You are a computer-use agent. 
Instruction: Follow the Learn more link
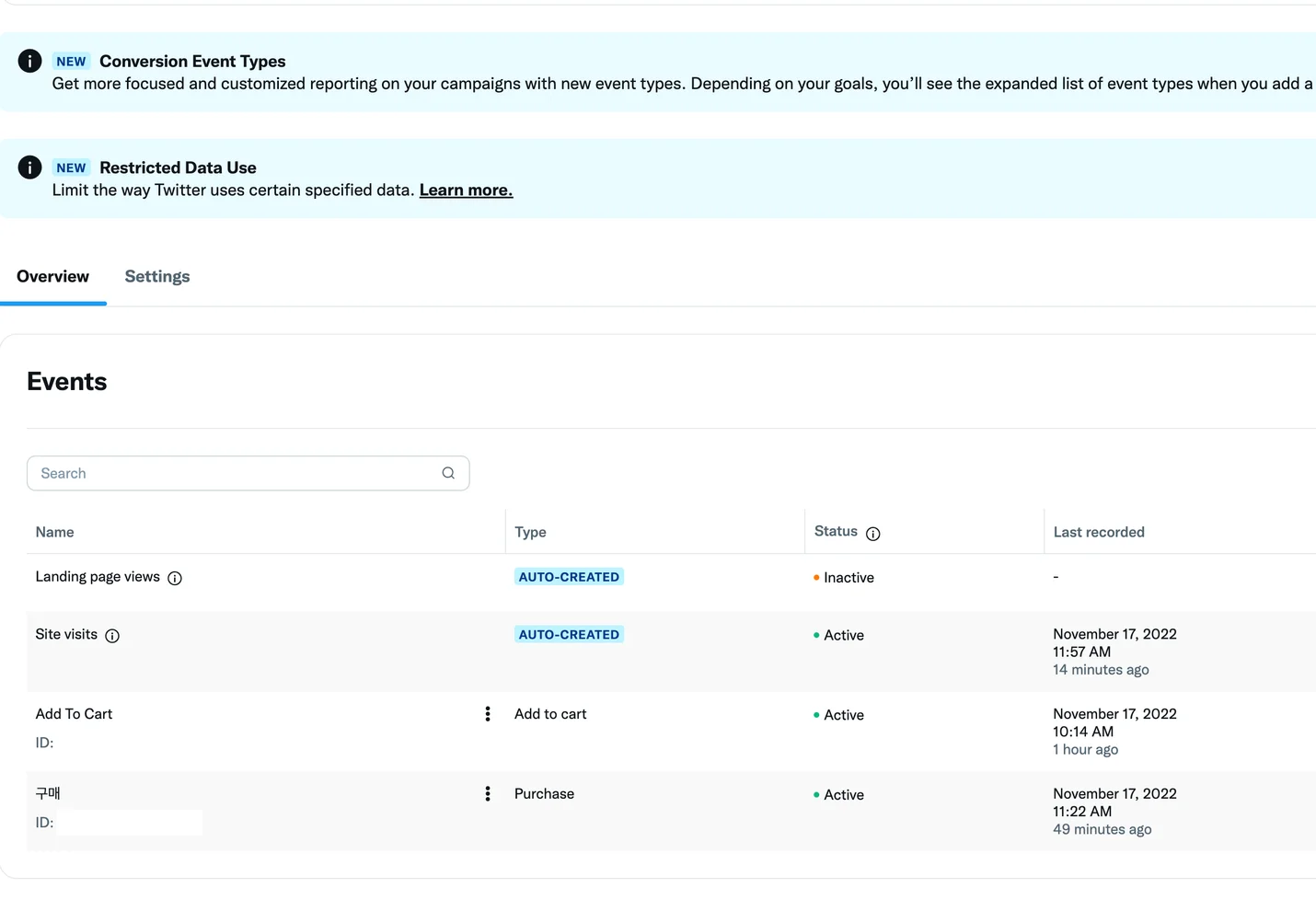tap(466, 190)
